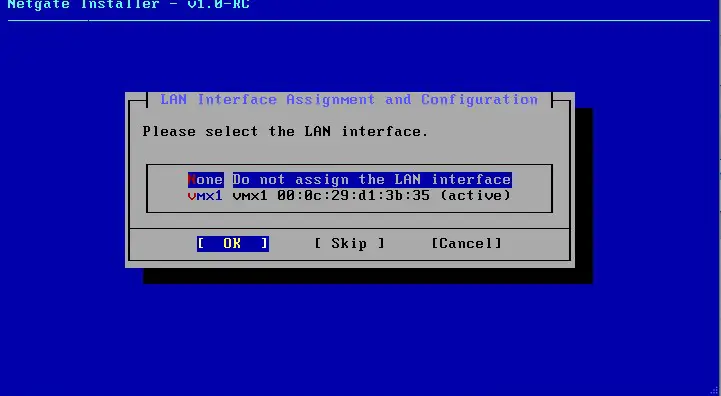The height and width of the screenshot is (396, 721).
Task: Confirm with the OK button
Action: pyautogui.click(x=233, y=243)
